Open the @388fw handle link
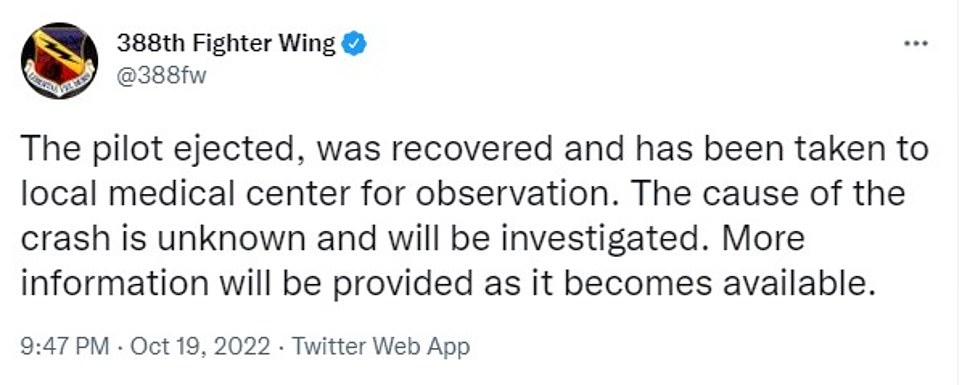The image size is (962, 385). pyautogui.click(x=161, y=77)
